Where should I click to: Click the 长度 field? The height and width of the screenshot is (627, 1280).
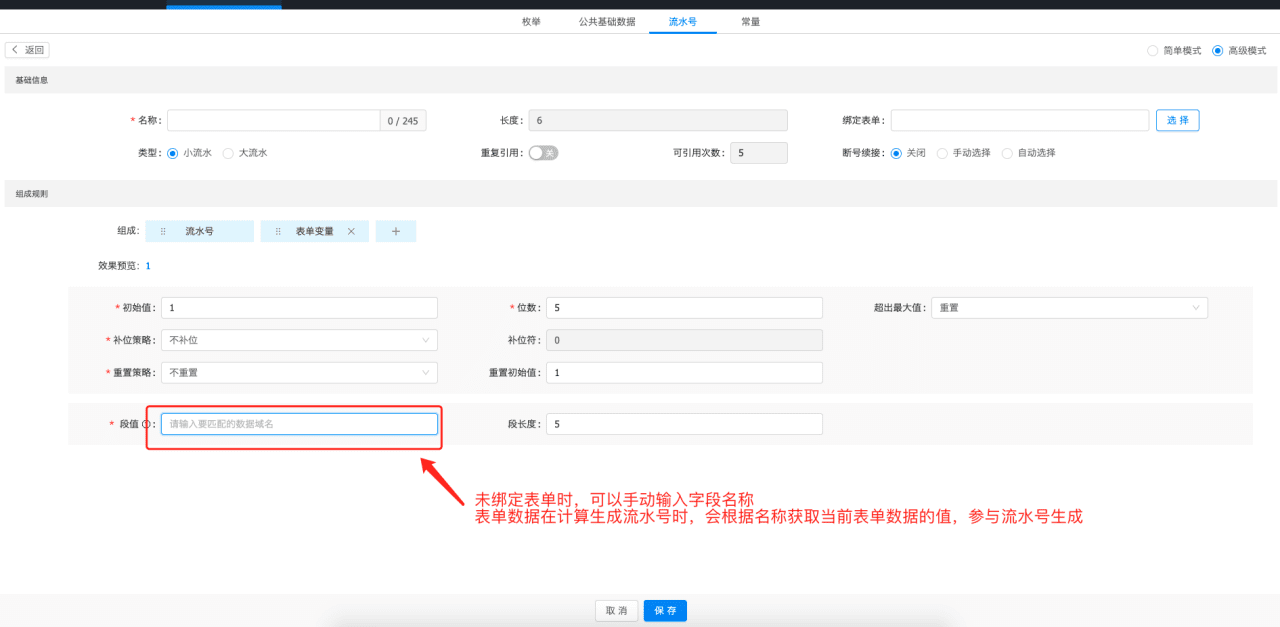(658, 120)
